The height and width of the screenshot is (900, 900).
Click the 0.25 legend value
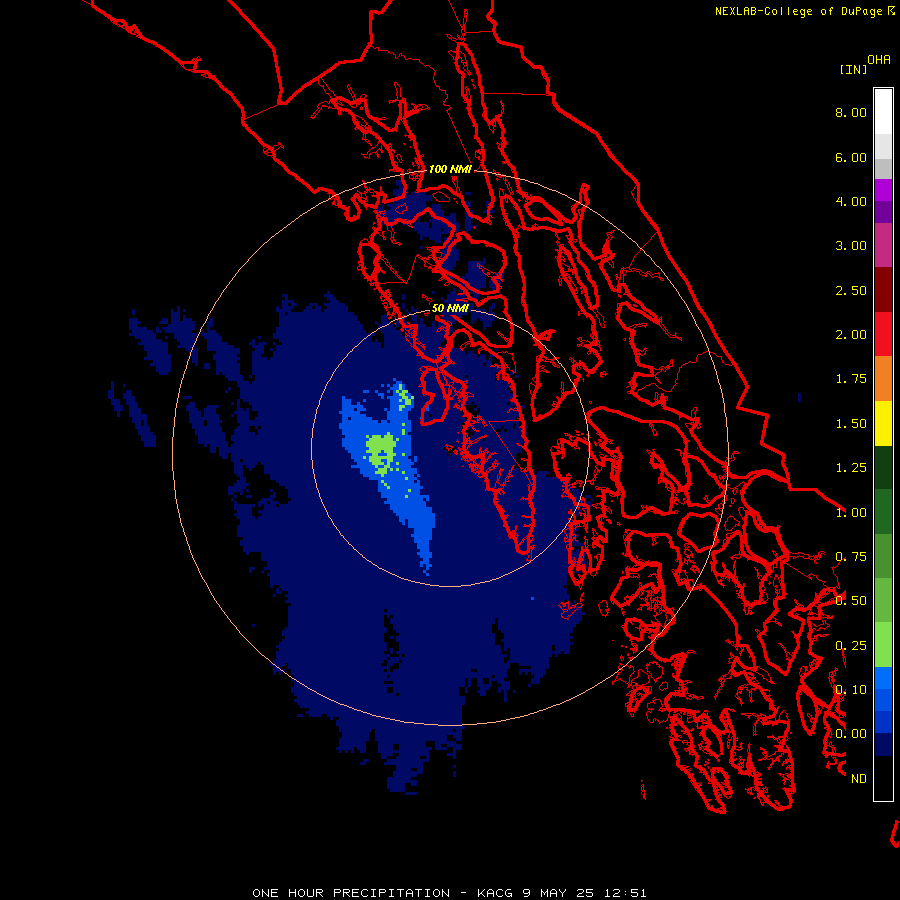[x=851, y=646]
